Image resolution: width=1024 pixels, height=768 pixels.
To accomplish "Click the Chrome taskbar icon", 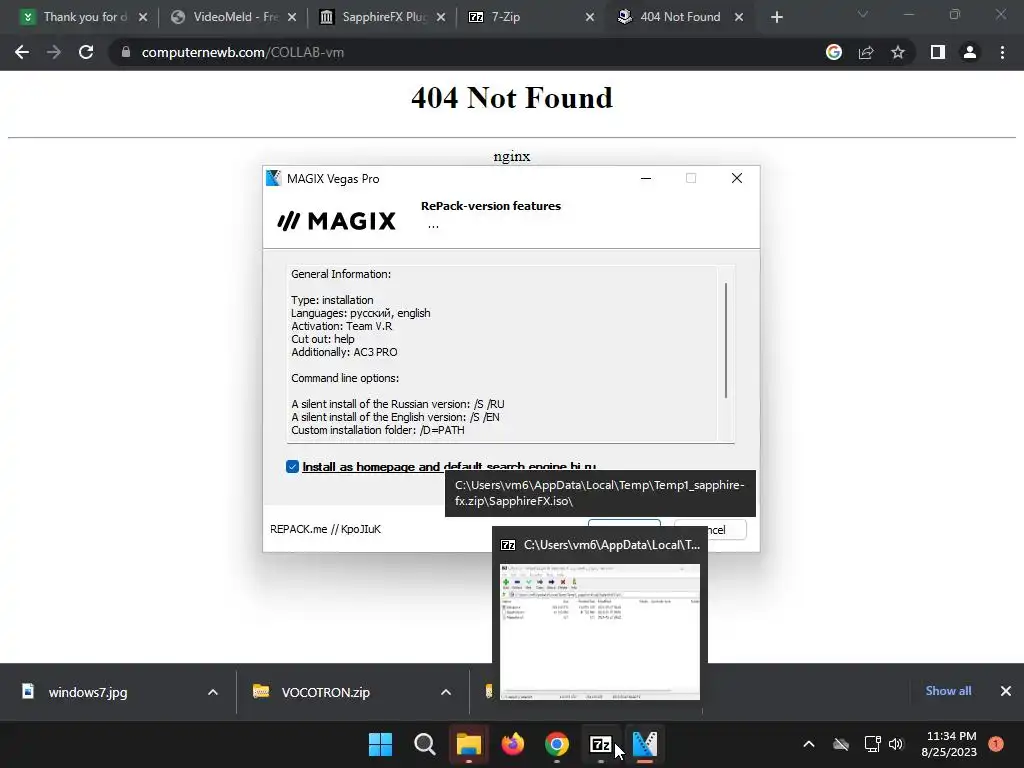I will point(556,744).
